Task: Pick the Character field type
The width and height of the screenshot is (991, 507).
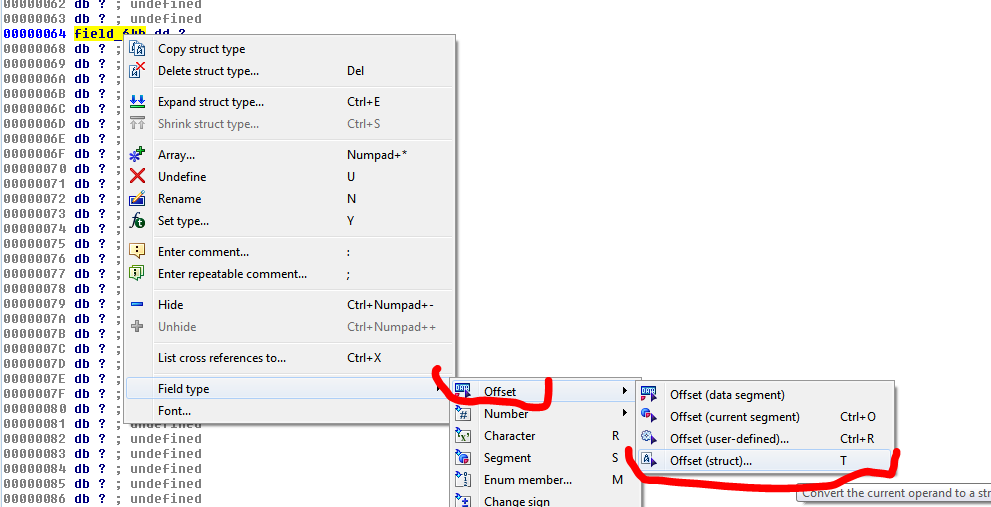Action: [509, 436]
